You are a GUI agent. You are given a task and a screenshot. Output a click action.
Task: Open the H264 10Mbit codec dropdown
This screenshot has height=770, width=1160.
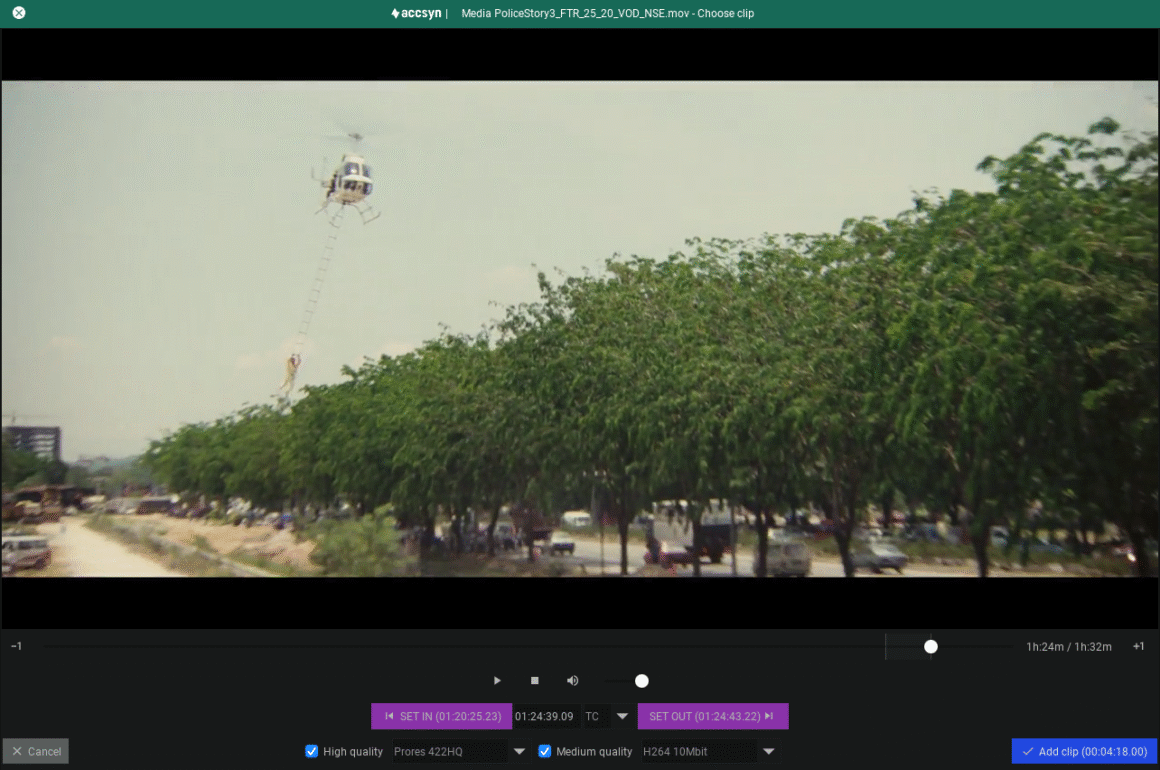[709, 752]
